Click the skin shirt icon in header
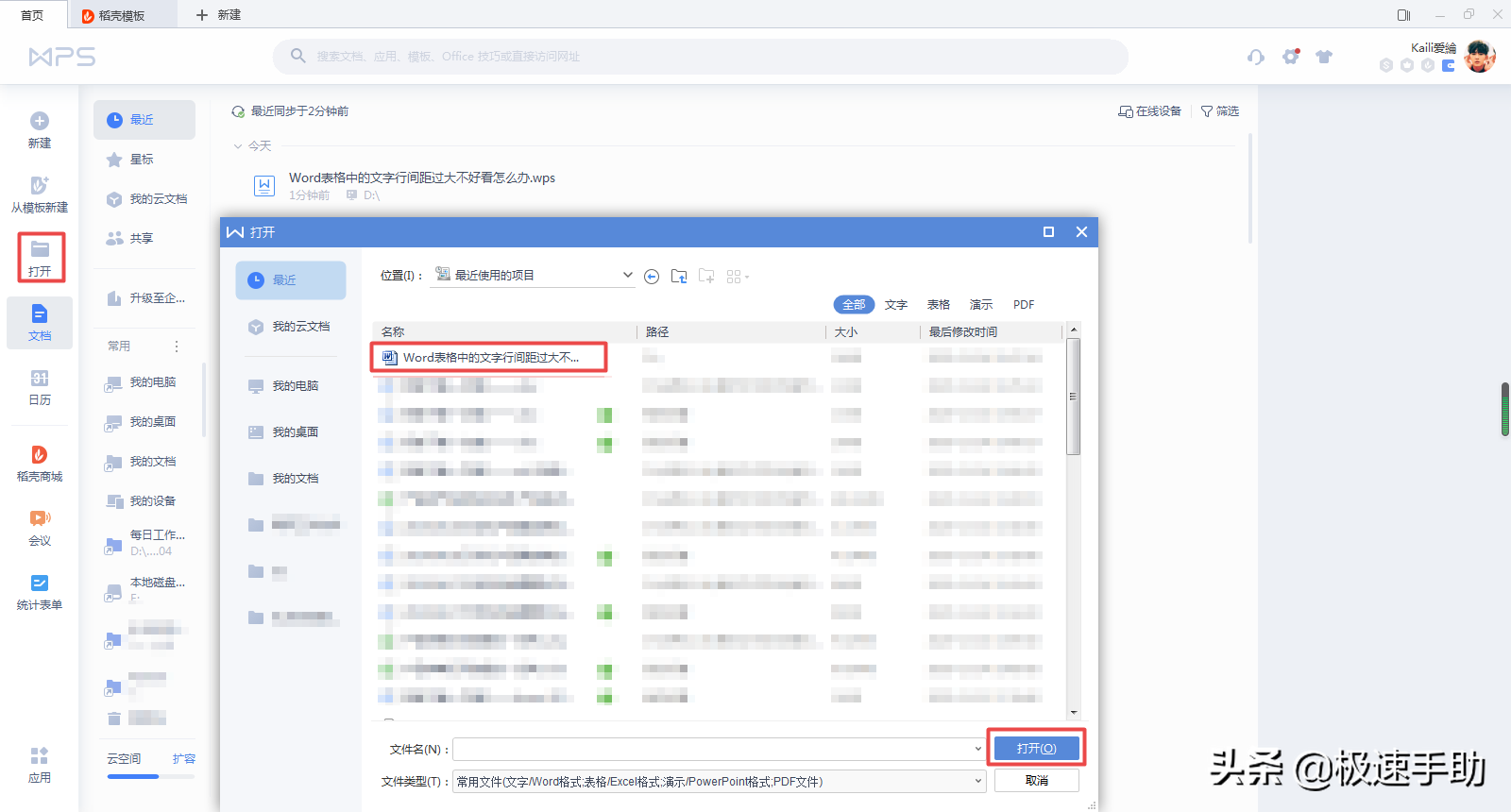 [1324, 57]
